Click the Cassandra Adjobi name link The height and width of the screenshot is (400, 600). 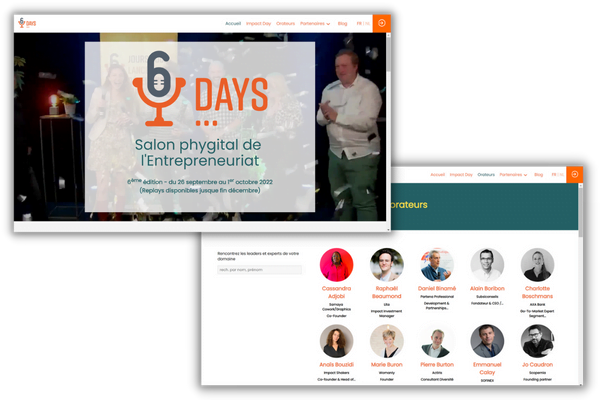pyautogui.click(x=336, y=292)
